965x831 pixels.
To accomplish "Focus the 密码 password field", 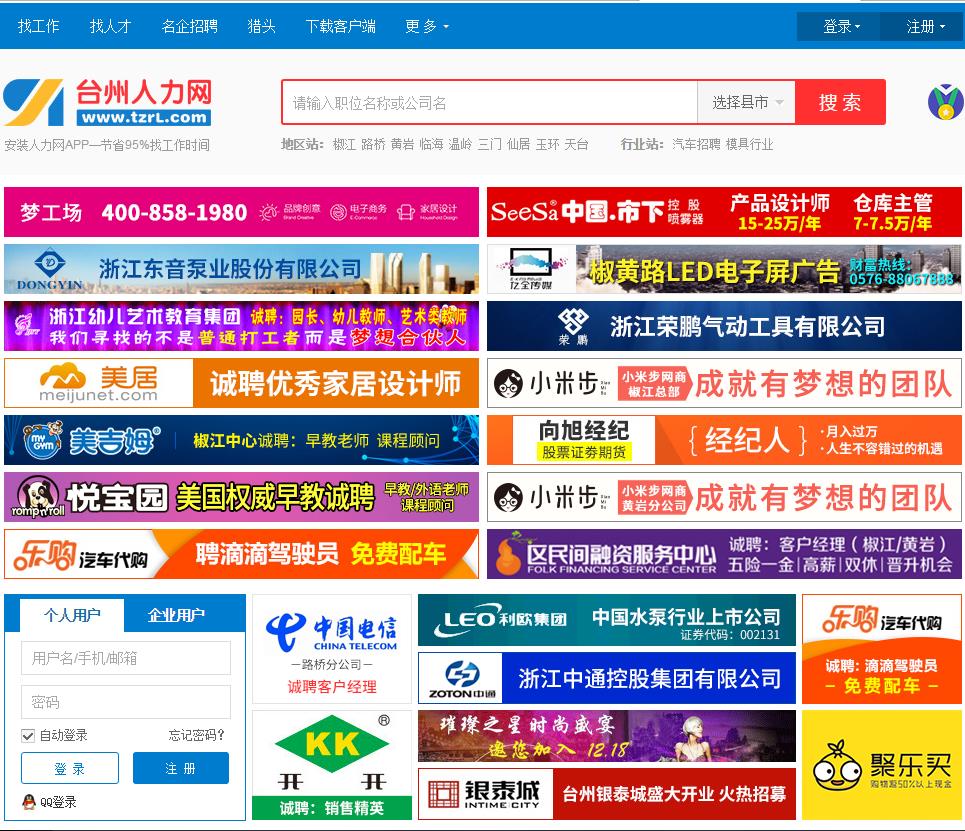I will click(126, 702).
